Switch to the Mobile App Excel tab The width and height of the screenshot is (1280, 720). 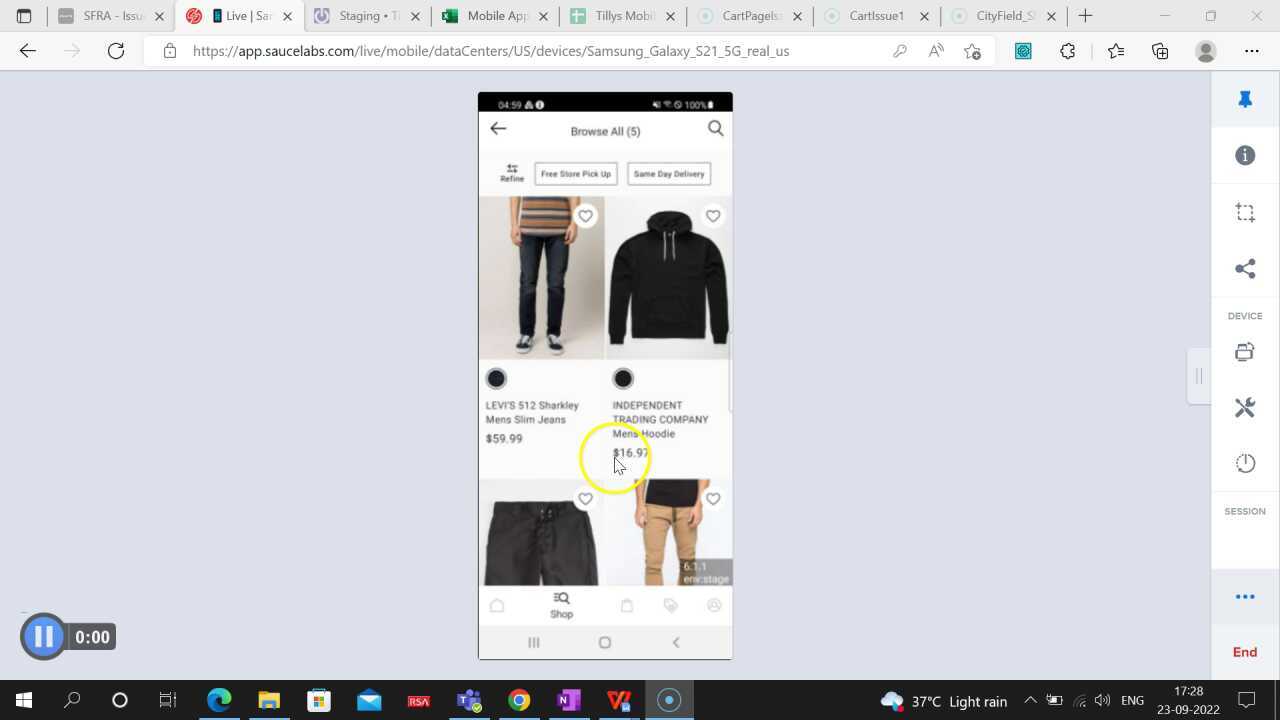494,16
